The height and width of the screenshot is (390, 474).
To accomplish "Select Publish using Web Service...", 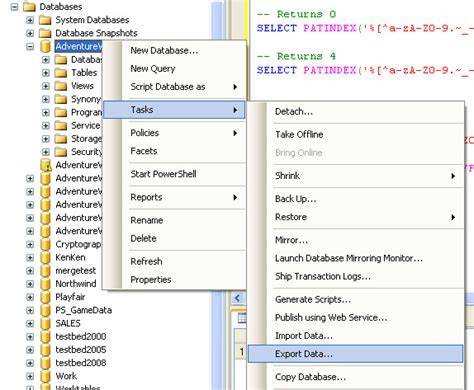I will coord(356,318).
